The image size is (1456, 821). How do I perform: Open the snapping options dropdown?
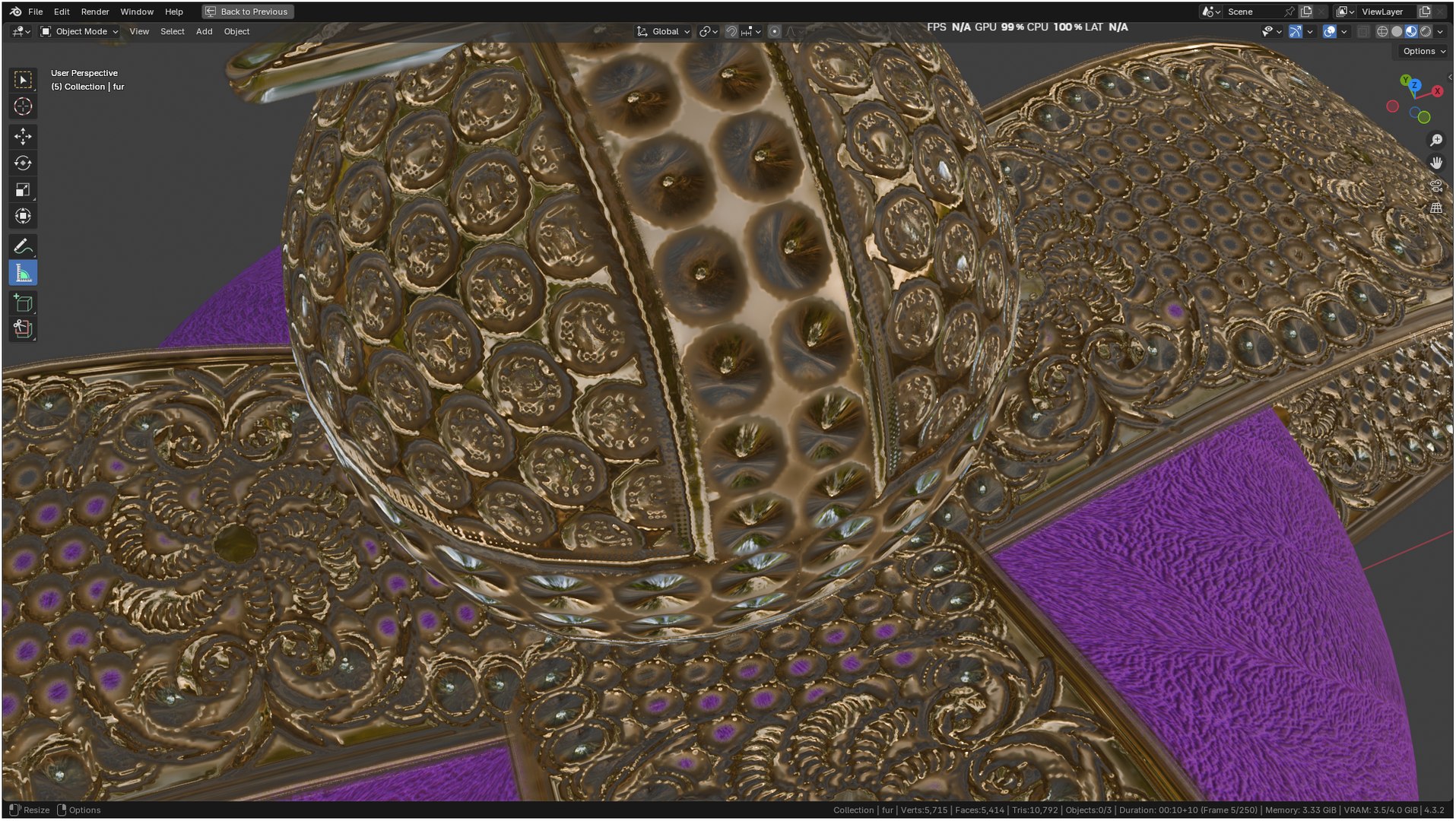(x=751, y=31)
